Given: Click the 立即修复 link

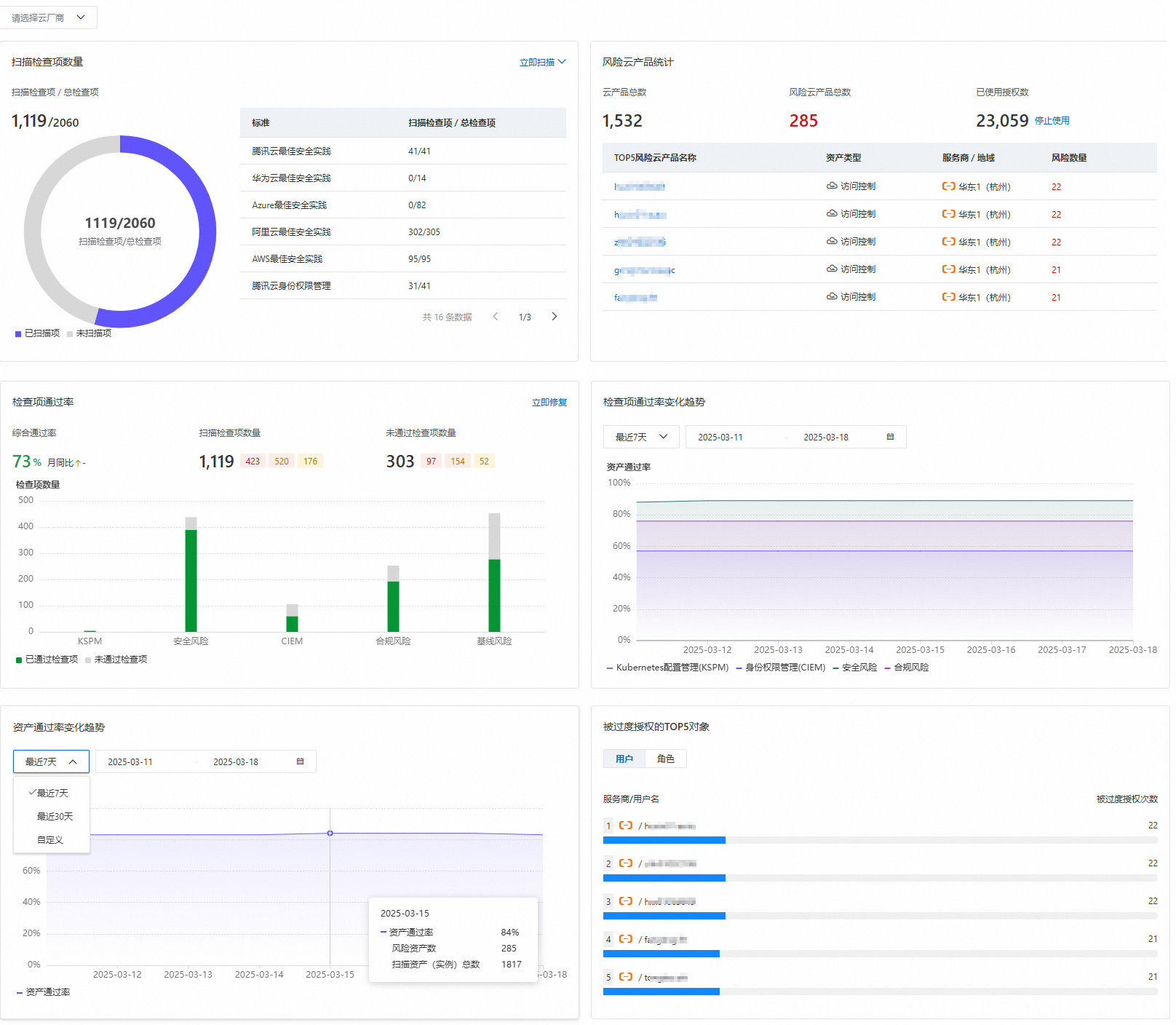Looking at the screenshot, I should click(549, 403).
